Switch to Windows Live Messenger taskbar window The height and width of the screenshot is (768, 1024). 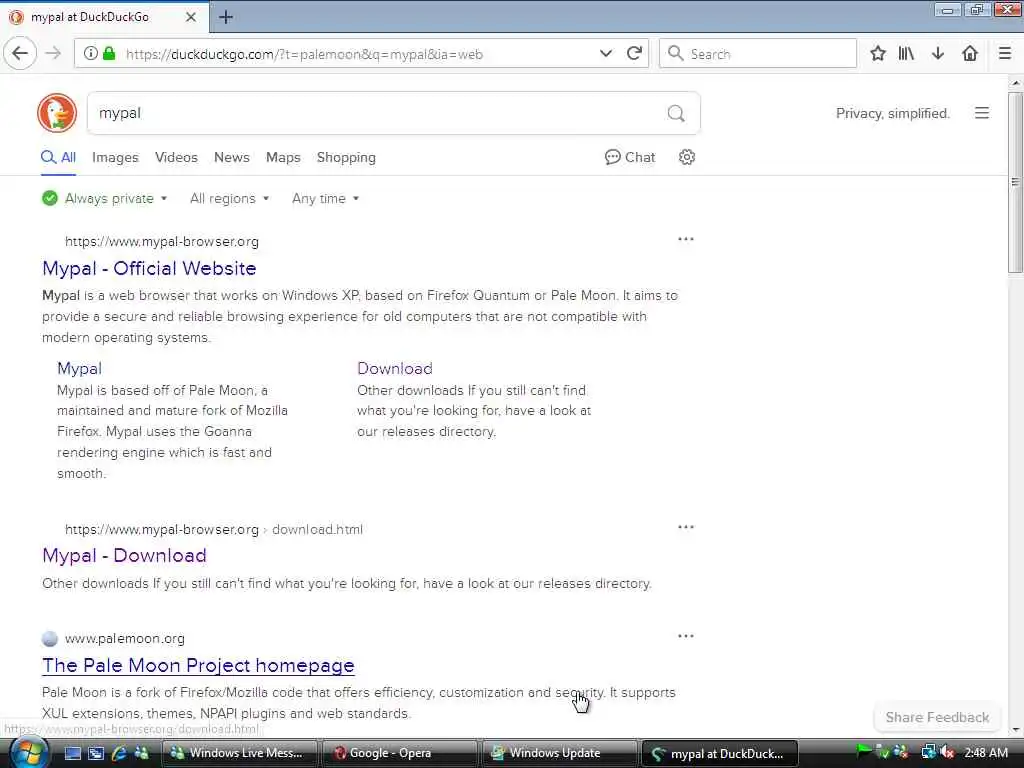point(238,754)
